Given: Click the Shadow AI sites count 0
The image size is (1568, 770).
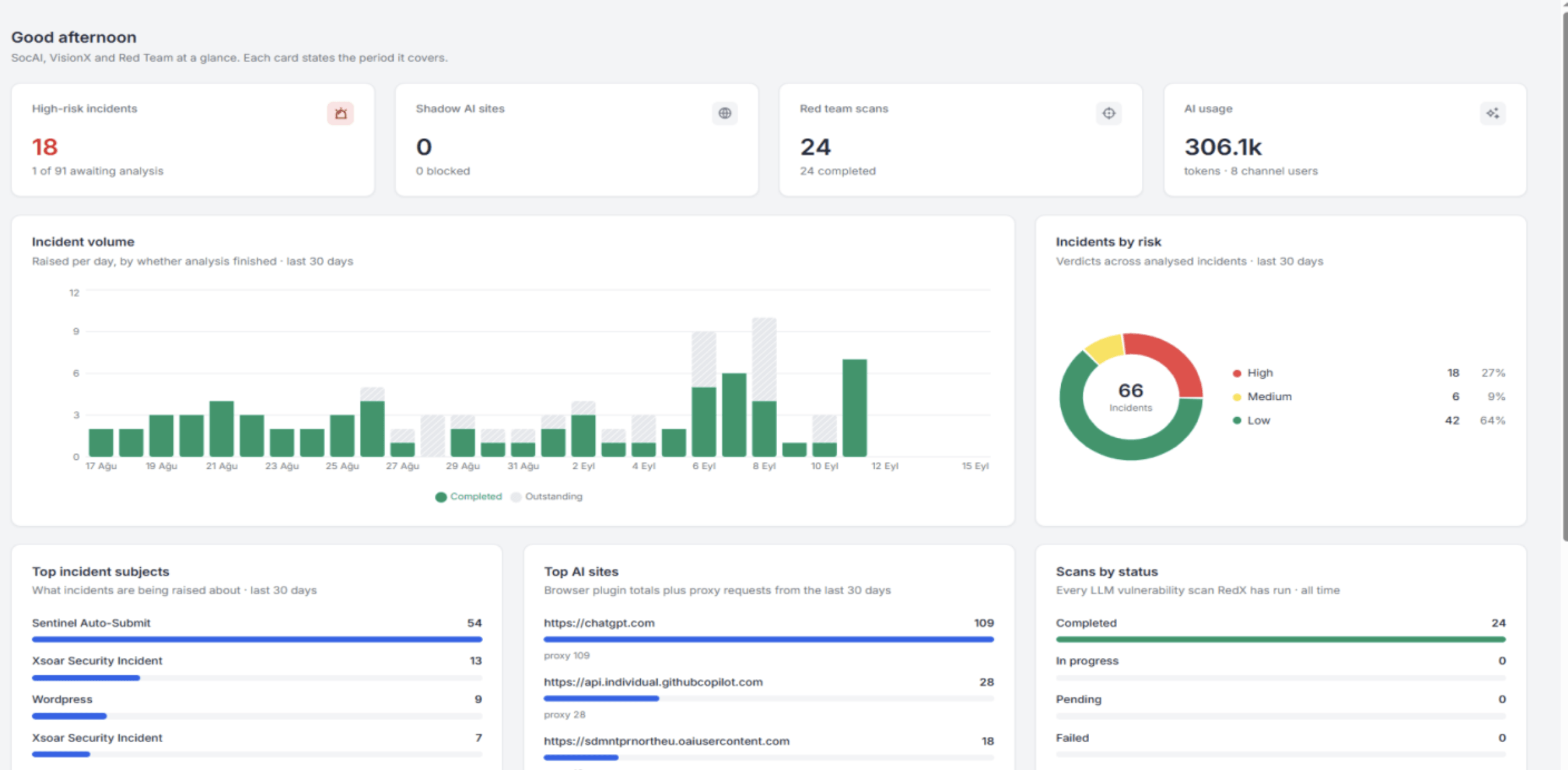Looking at the screenshot, I should click(x=424, y=147).
